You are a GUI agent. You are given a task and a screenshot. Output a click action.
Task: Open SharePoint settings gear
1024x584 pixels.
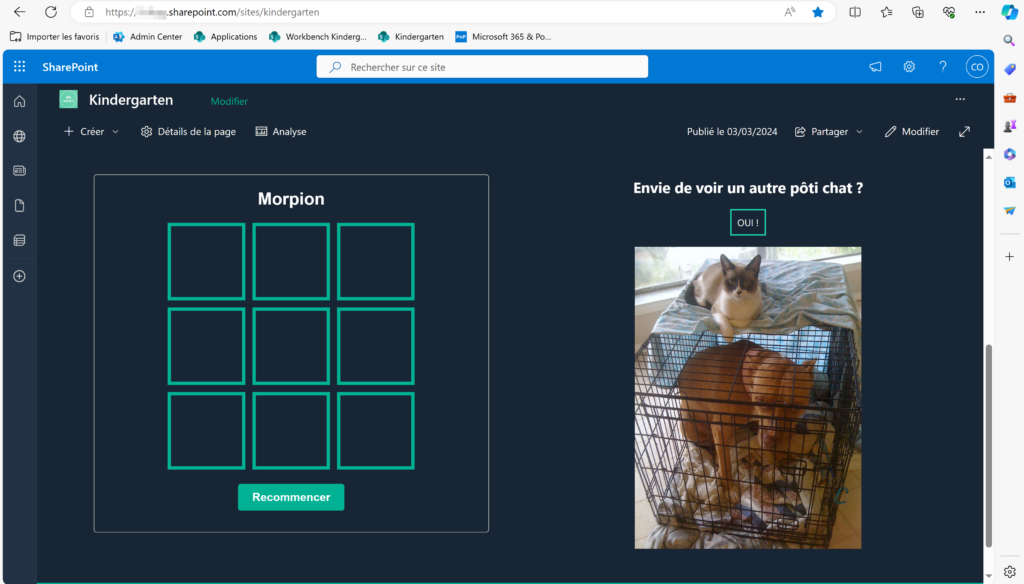click(x=909, y=67)
